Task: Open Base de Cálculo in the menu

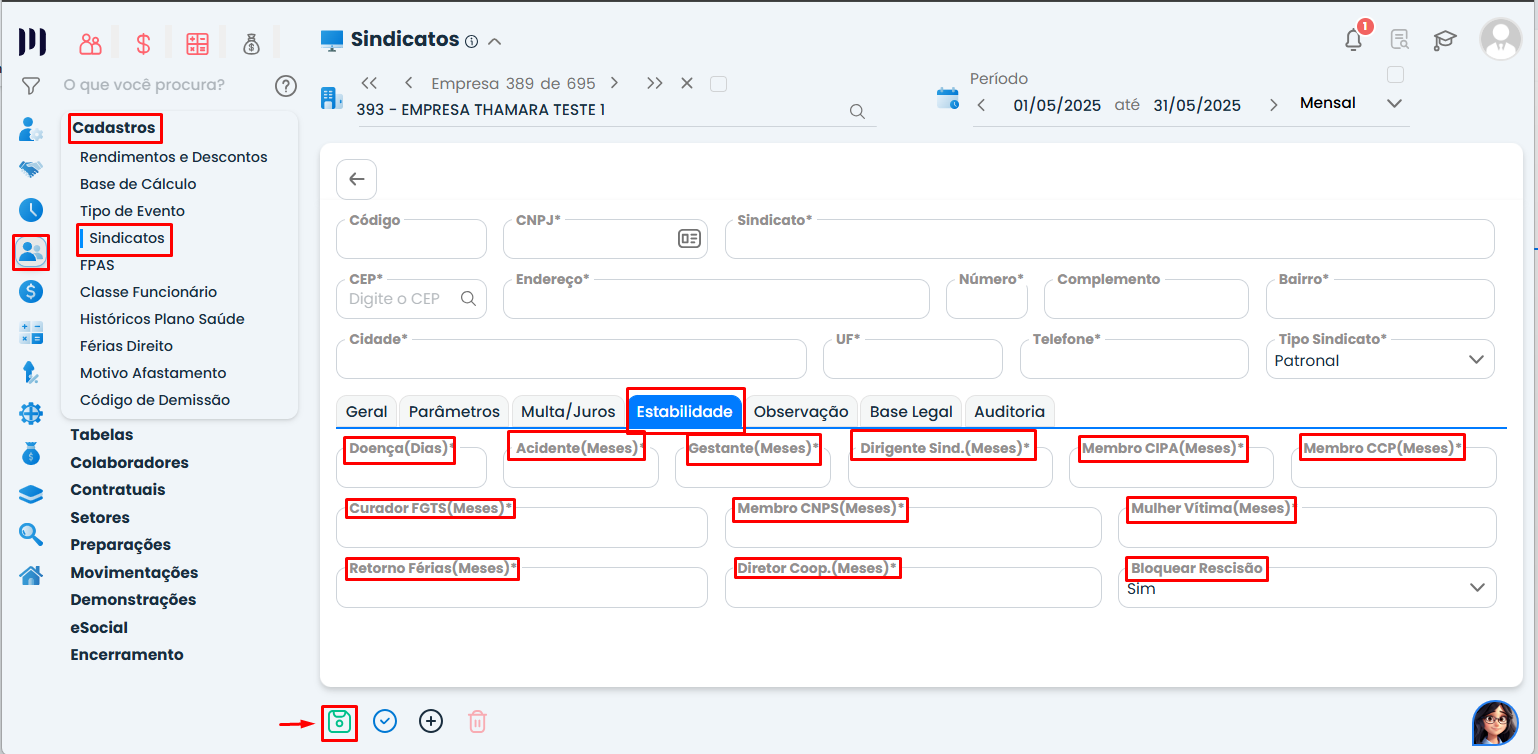Action: [x=138, y=184]
